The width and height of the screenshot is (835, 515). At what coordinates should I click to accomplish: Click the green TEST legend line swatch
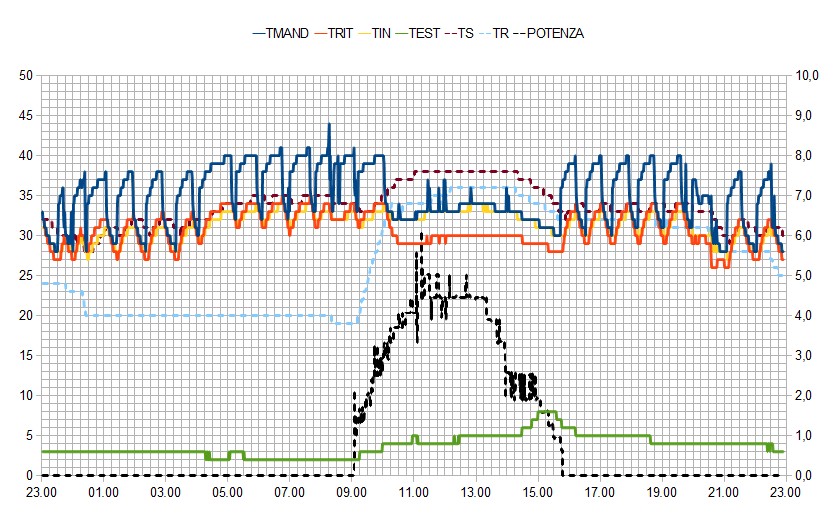point(403,33)
